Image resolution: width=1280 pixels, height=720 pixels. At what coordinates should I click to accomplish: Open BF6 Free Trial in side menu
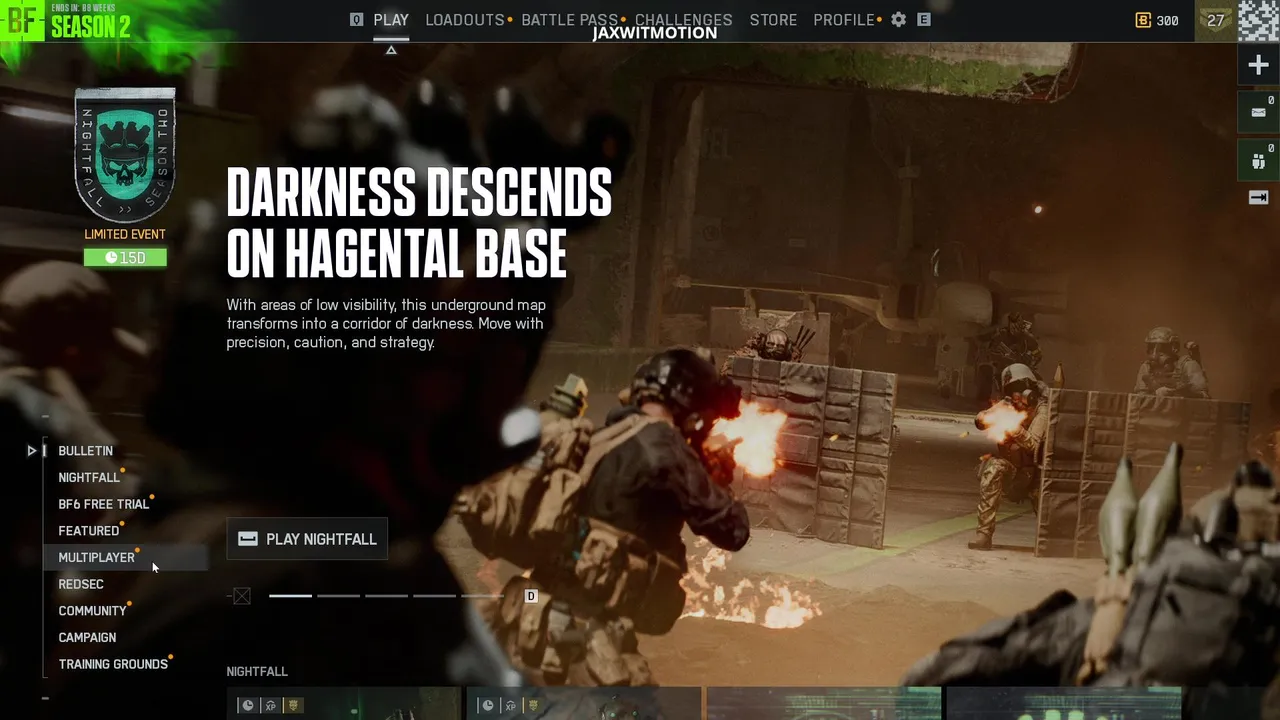(x=104, y=505)
